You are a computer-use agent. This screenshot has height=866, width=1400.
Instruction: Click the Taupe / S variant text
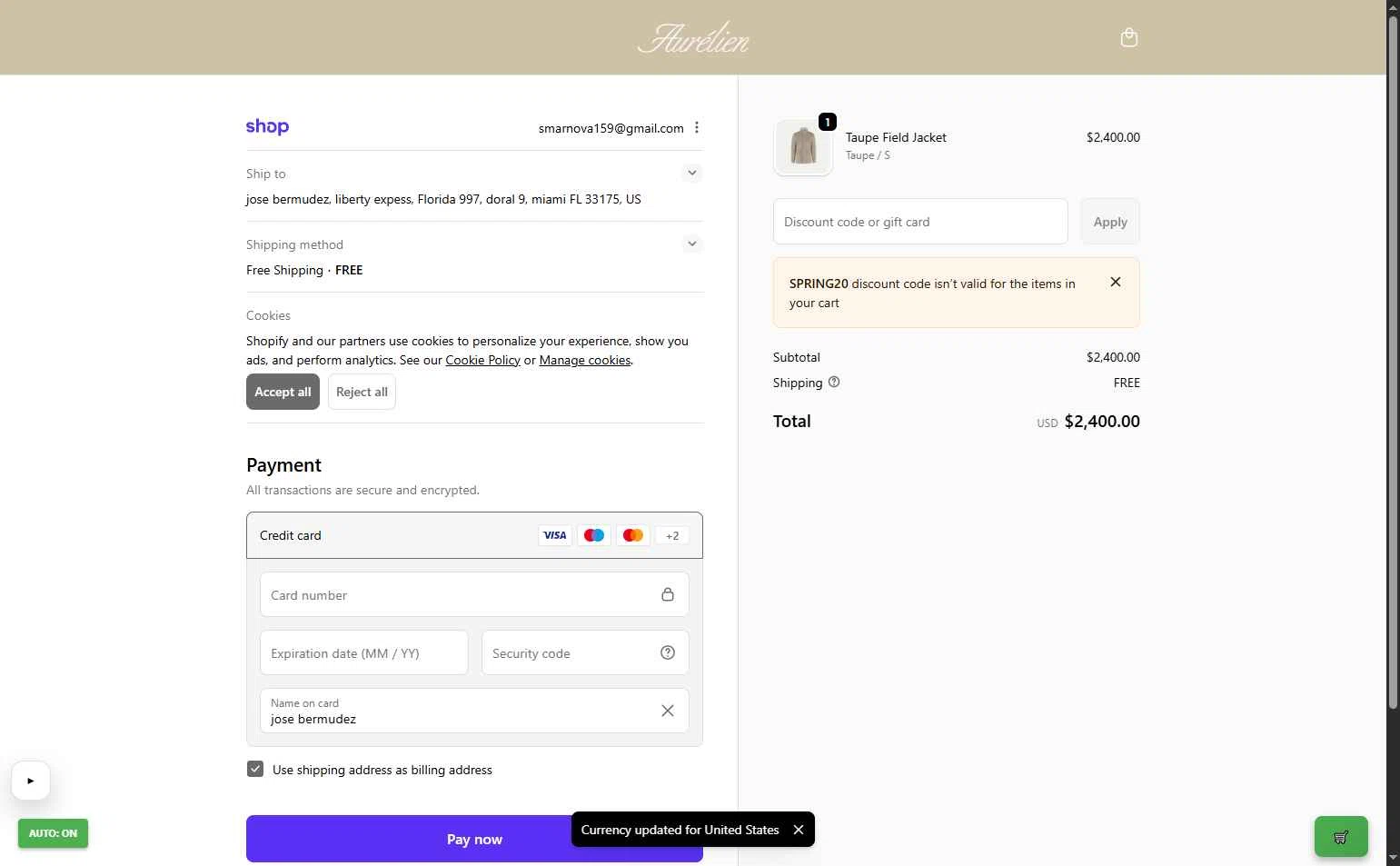pyautogui.click(x=868, y=155)
